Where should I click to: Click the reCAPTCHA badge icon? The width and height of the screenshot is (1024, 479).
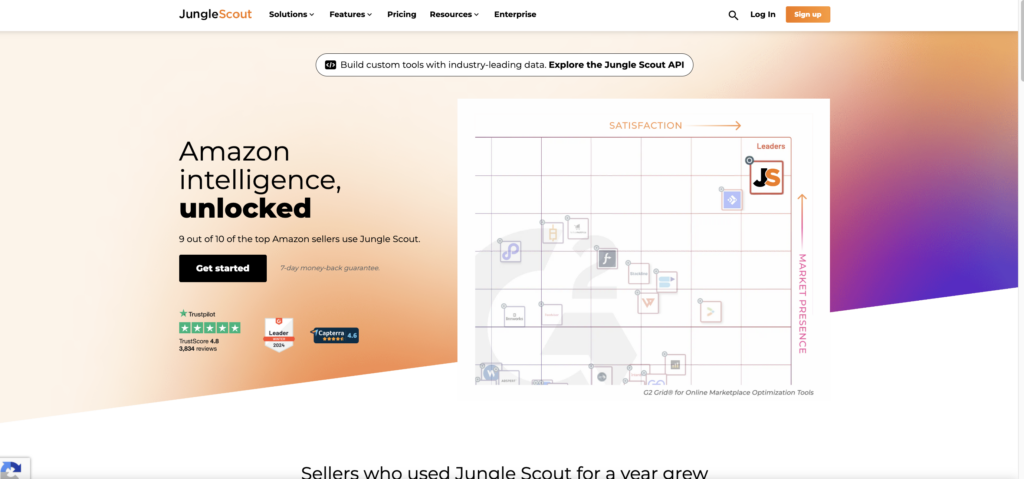pos(12,469)
